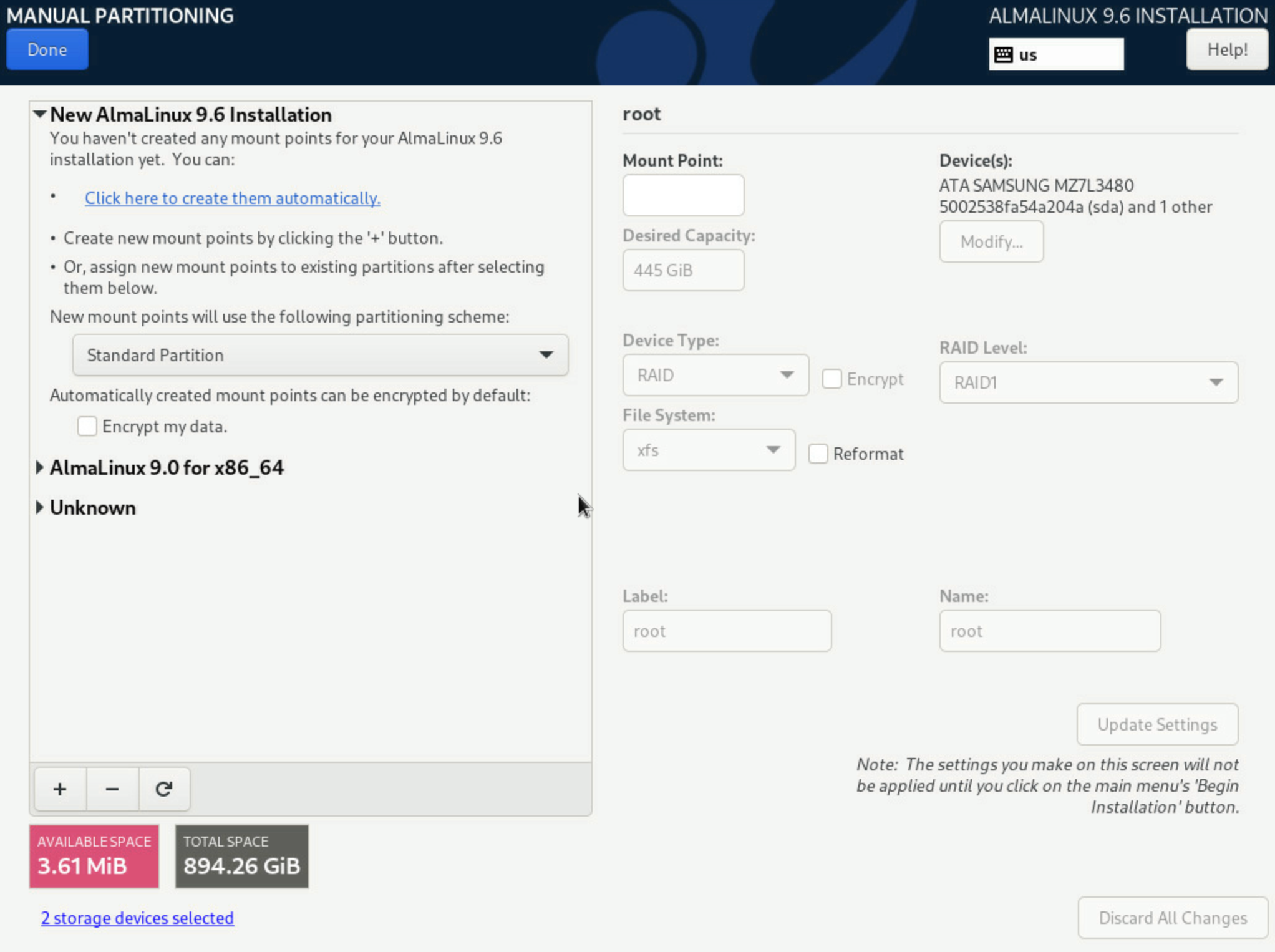
Task: Reload storage configuration from disk
Action: 164,789
